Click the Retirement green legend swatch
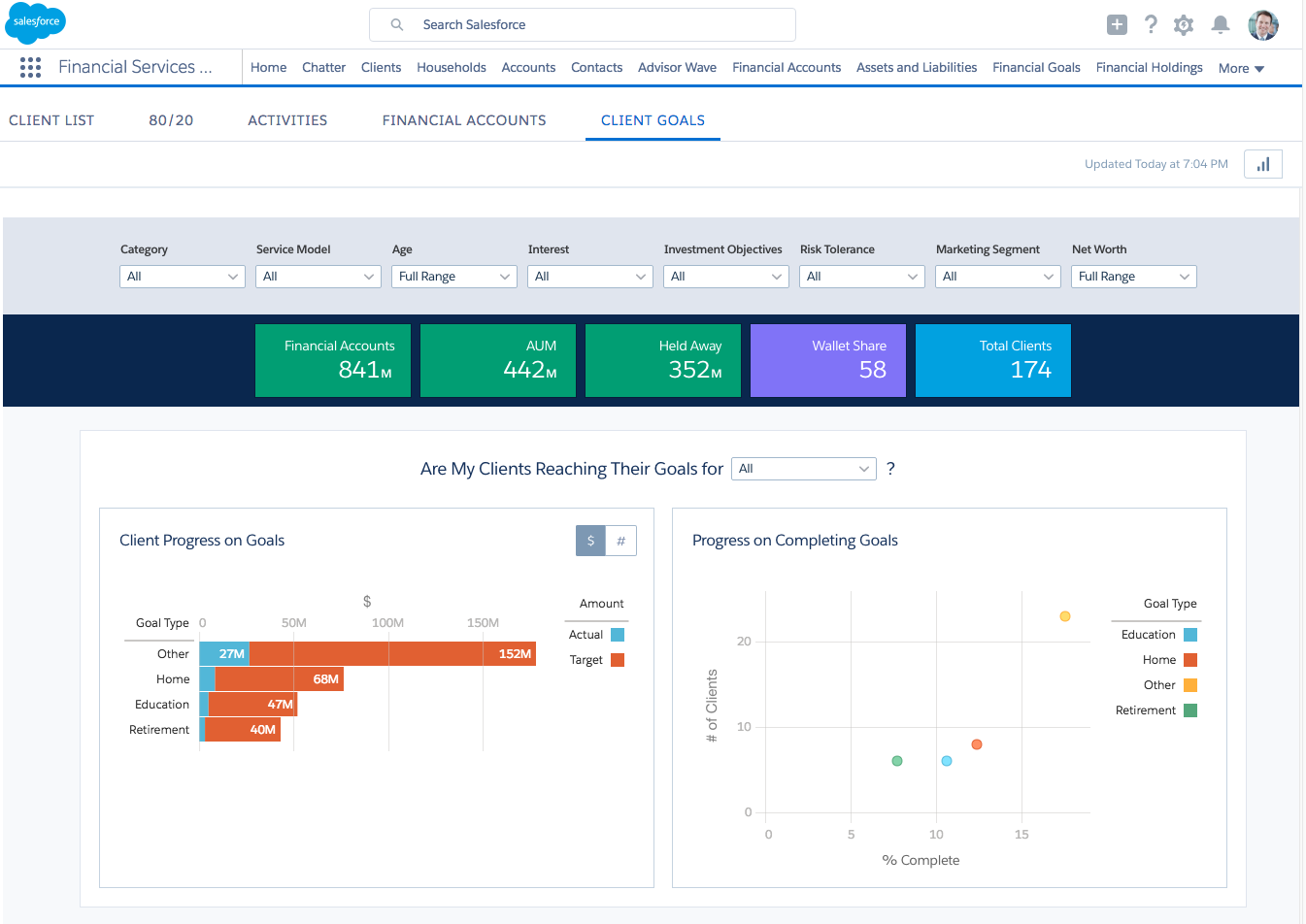Screen dimensions: 1306x924 coord(1190,710)
